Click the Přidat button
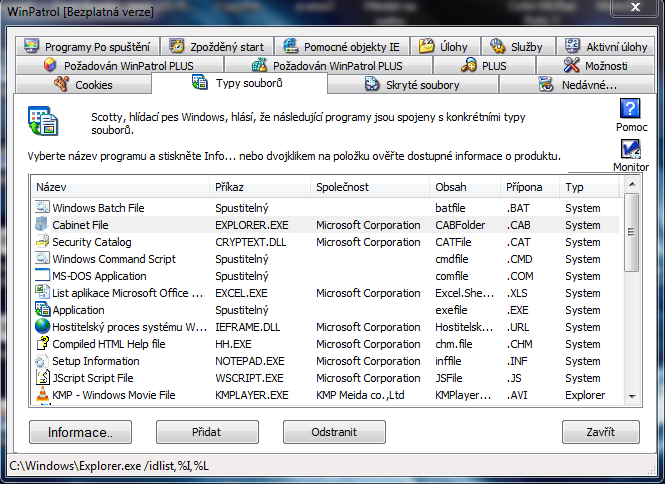 click(207, 432)
